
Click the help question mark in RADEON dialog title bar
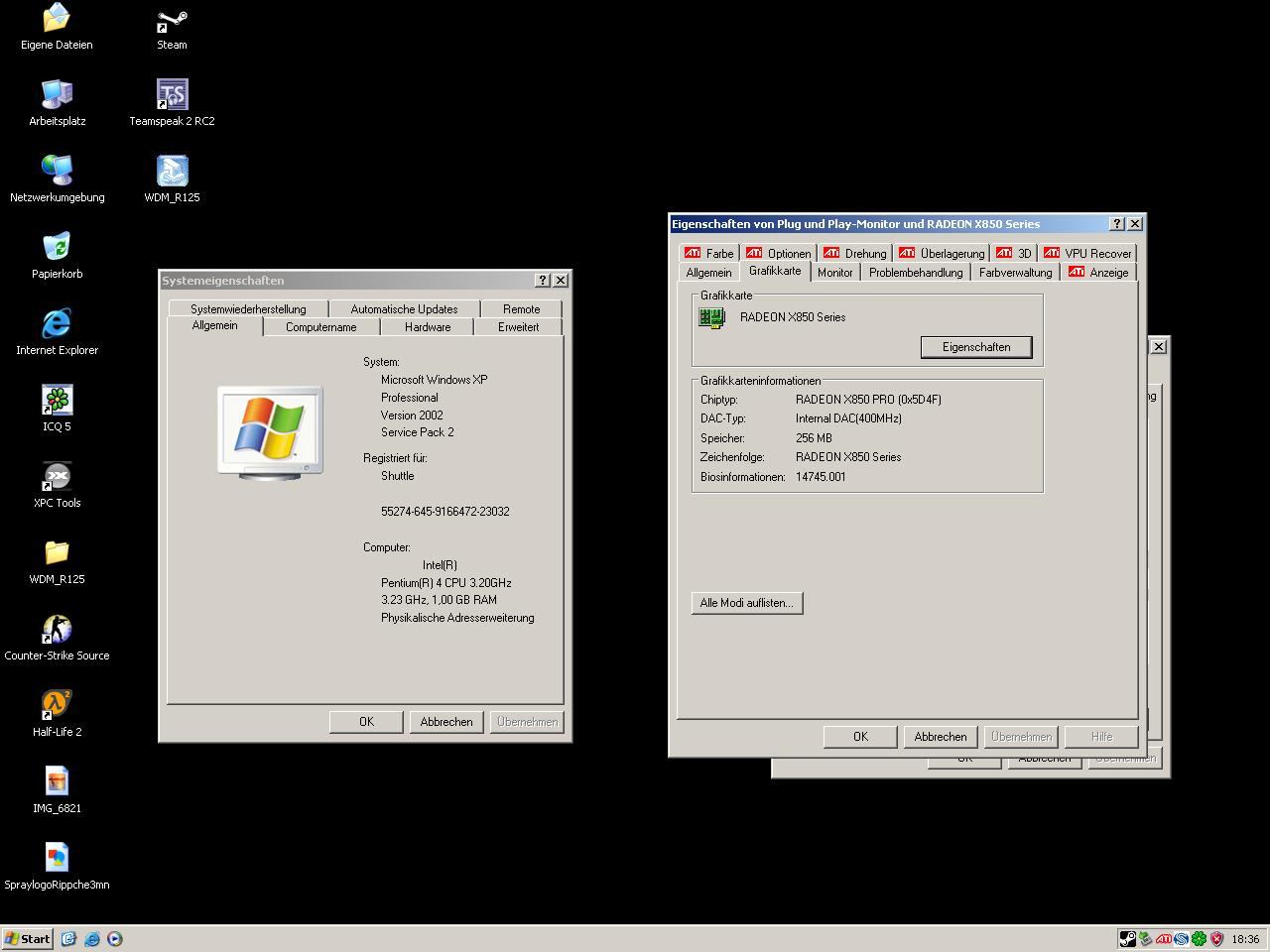(x=1117, y=224)
